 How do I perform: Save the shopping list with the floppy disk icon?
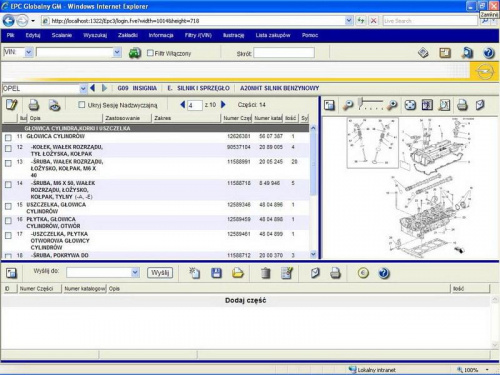click(216, 273)
